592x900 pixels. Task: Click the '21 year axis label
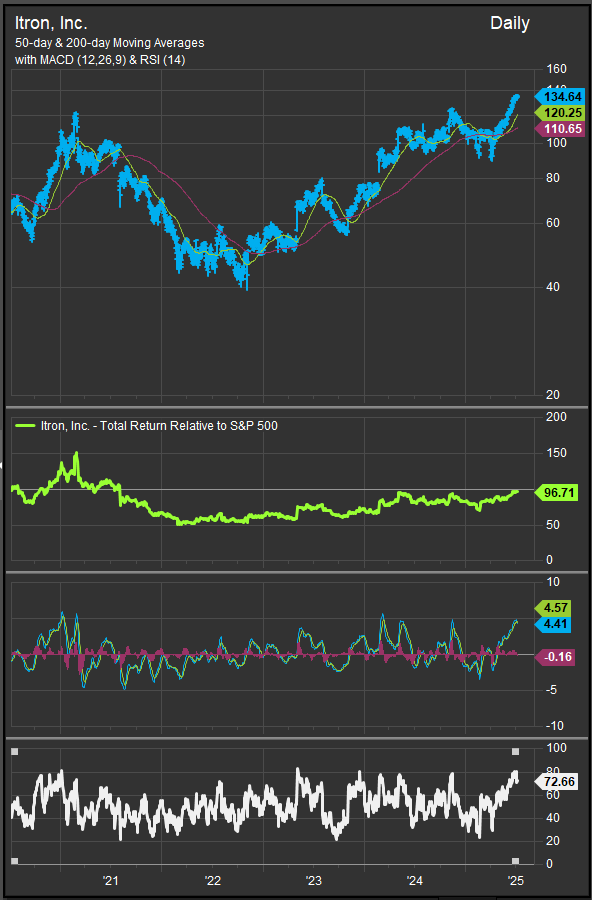110,880
